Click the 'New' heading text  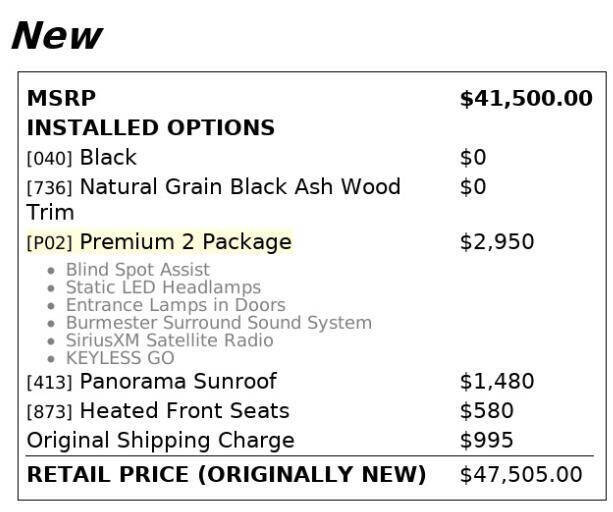[57, 36]
